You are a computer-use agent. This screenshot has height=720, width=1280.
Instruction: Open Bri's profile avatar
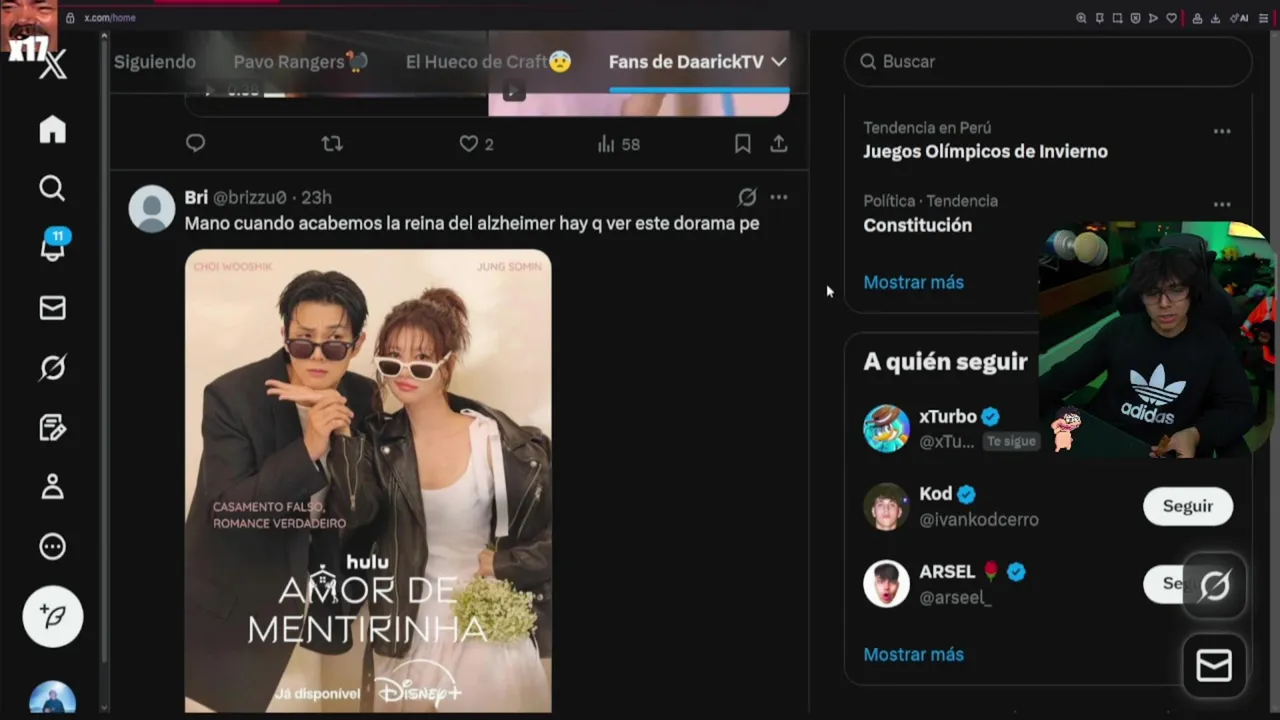[152, 208]
